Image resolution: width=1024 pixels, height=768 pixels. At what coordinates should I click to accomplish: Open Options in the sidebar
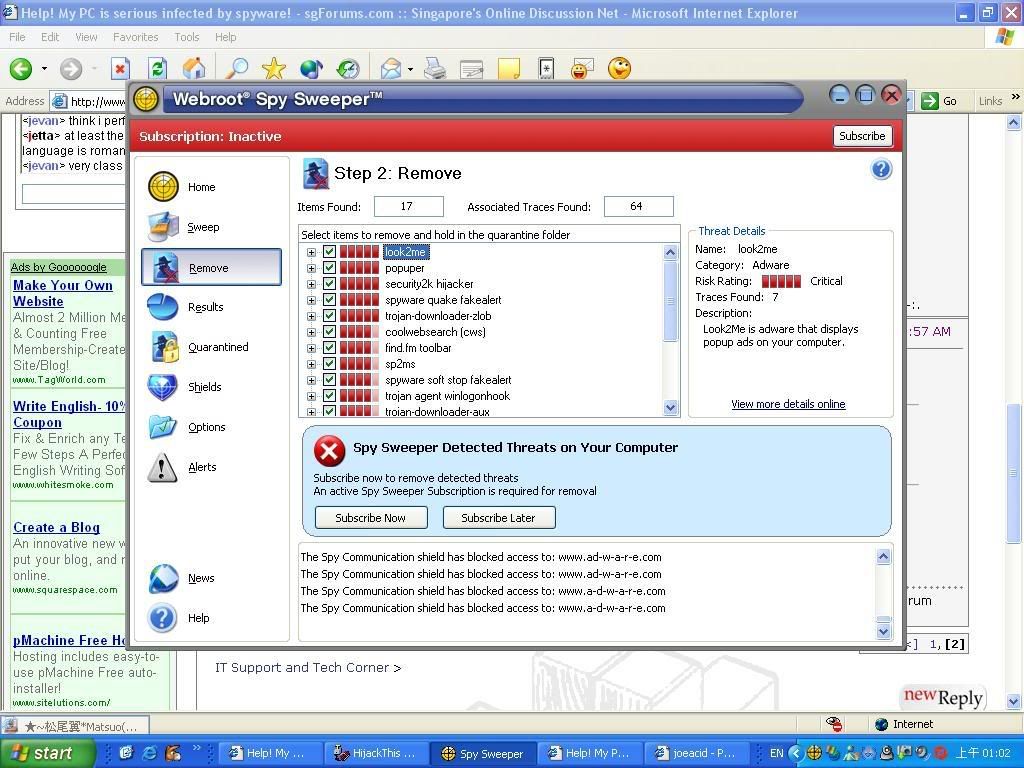click(x=206, y=427)
